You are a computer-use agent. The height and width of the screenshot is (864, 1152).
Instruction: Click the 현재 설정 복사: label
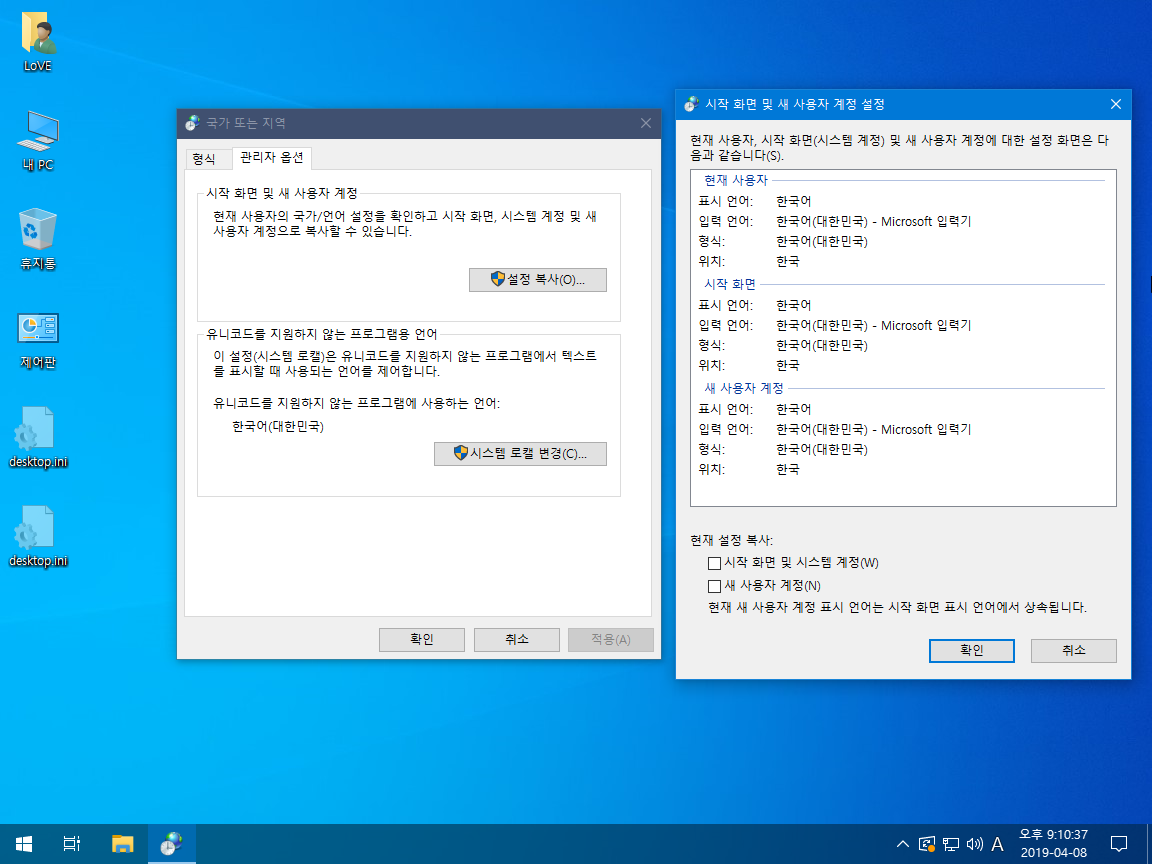(732, 541)
